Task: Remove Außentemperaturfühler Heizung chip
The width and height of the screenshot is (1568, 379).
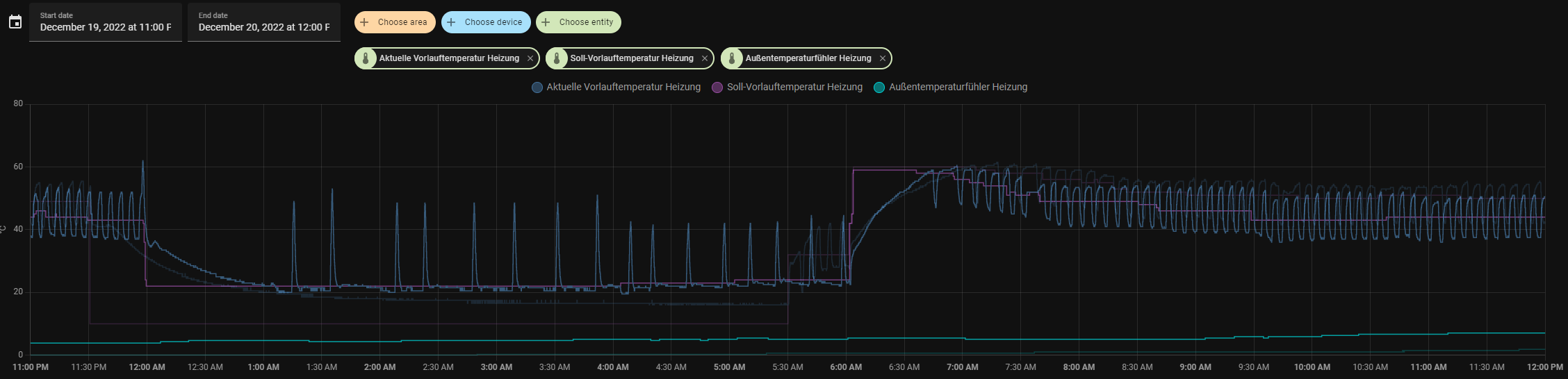Action: 883,58
